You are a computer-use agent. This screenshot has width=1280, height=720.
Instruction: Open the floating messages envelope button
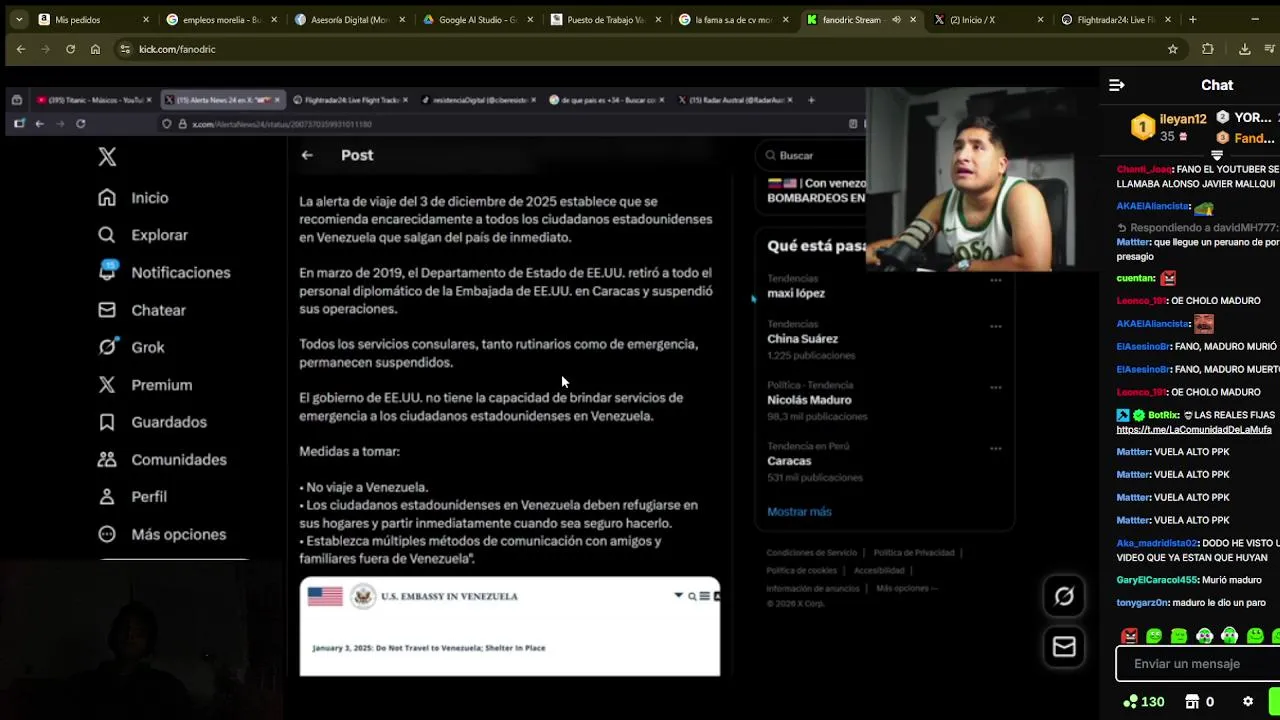click(1064, 648)
